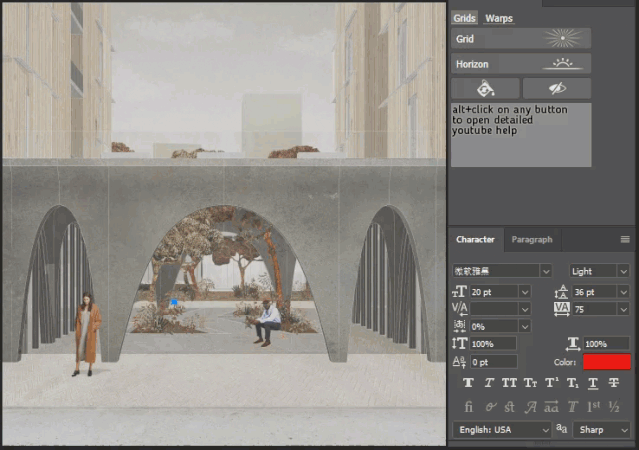Toggle grid visibility with crossed-eye button
The height and width of the screenshot is (450, 639).
pos(557,88)
